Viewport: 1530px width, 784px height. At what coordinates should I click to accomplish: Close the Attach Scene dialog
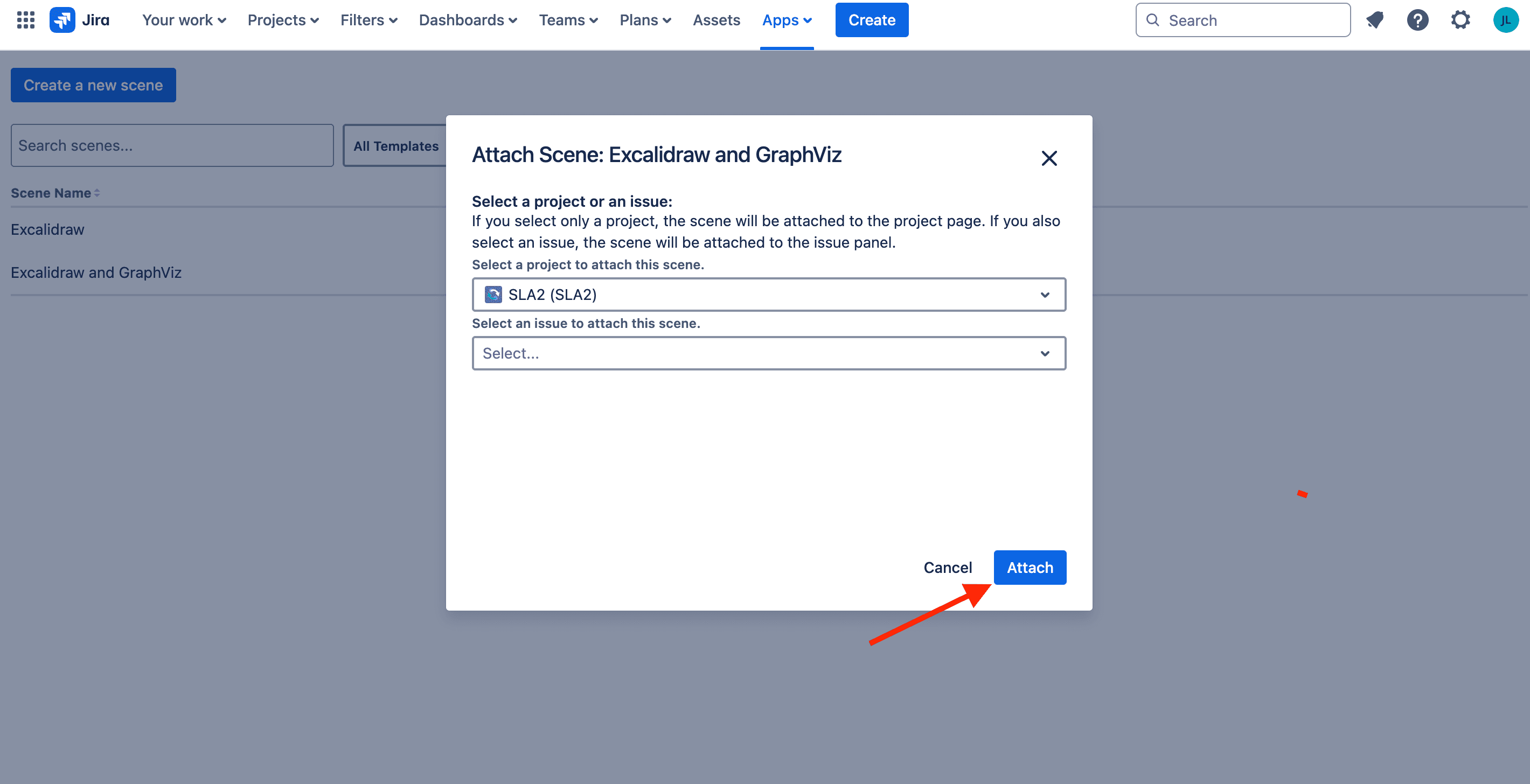click(1049, 158)
